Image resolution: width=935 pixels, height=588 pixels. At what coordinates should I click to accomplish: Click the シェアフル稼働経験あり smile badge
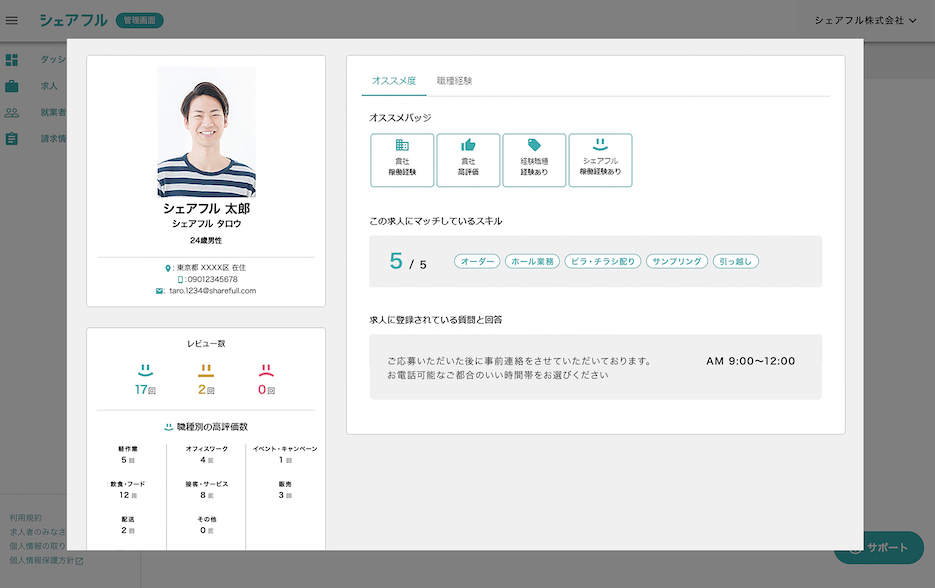(600, 160)
